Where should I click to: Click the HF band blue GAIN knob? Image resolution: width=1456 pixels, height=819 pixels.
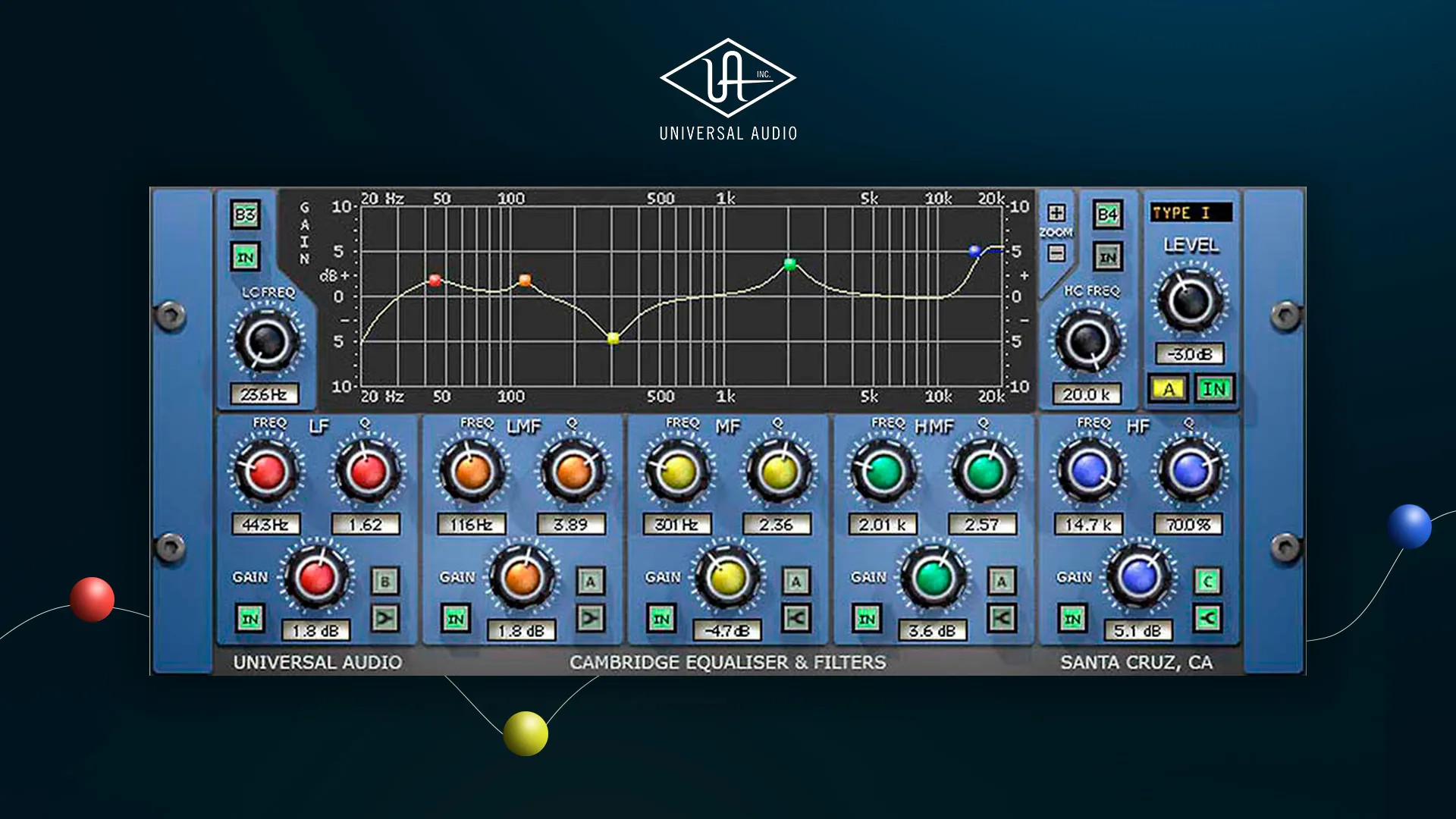tap(1138, 578)
